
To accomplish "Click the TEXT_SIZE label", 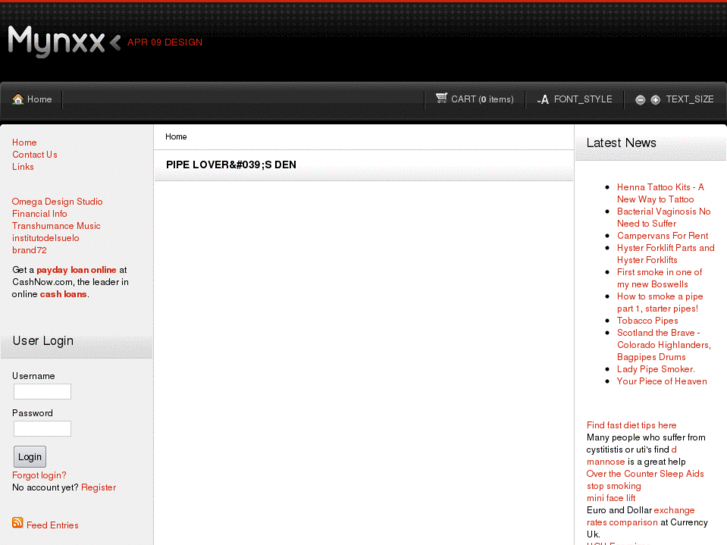I will [689, 99].
